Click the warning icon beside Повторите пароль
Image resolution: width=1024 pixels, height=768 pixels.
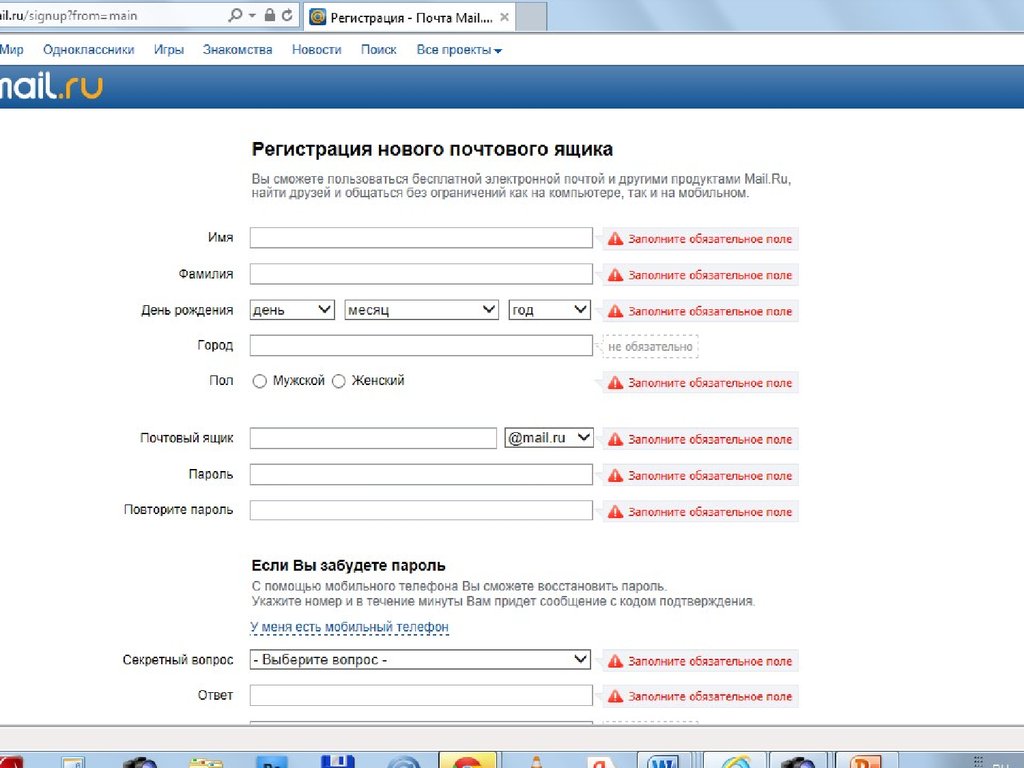615,512
